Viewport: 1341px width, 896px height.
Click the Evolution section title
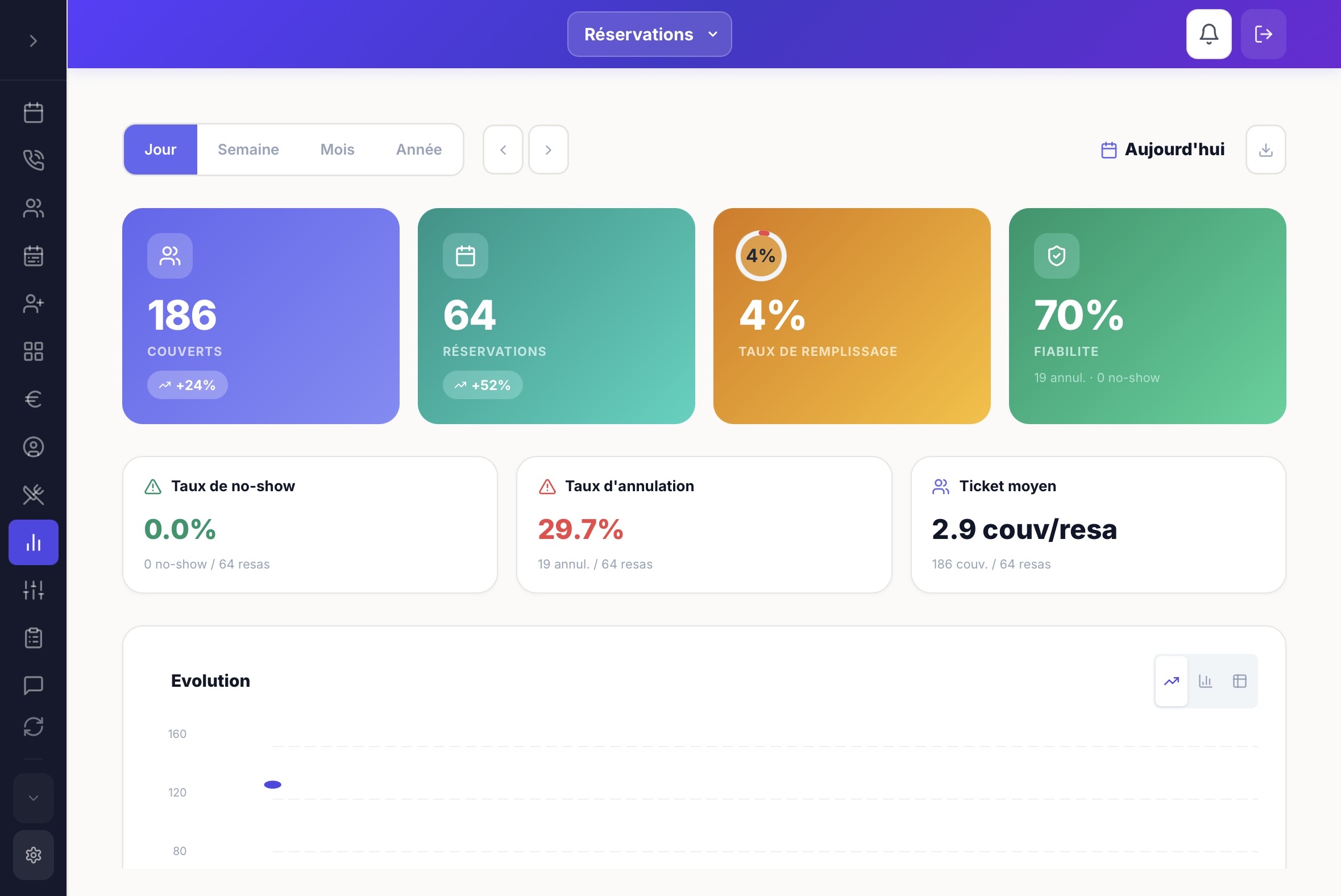click(210, 681)
